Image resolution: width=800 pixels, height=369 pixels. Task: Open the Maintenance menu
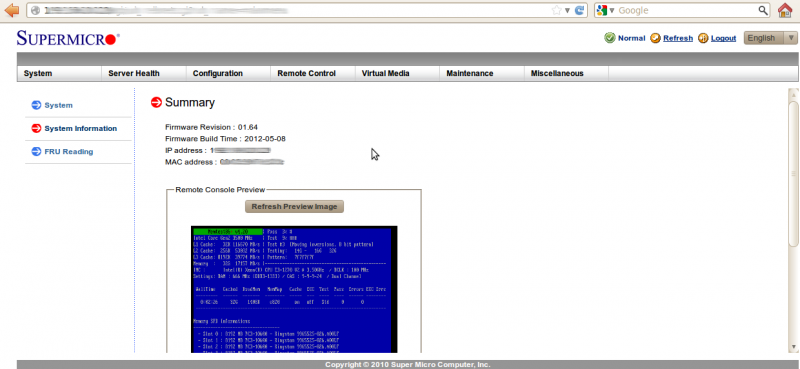pos(470,73)
